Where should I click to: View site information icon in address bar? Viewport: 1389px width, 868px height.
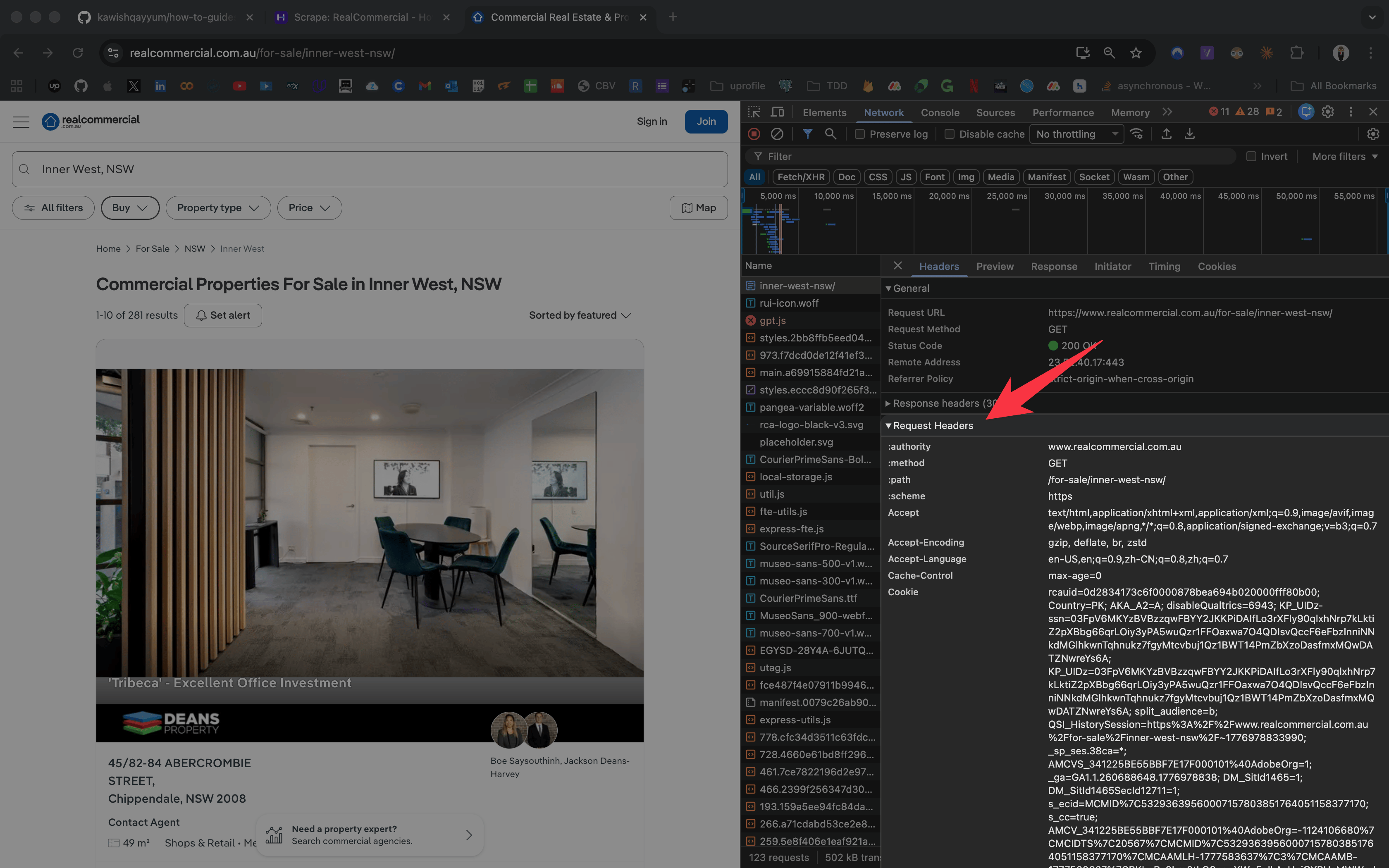(113, 53)
